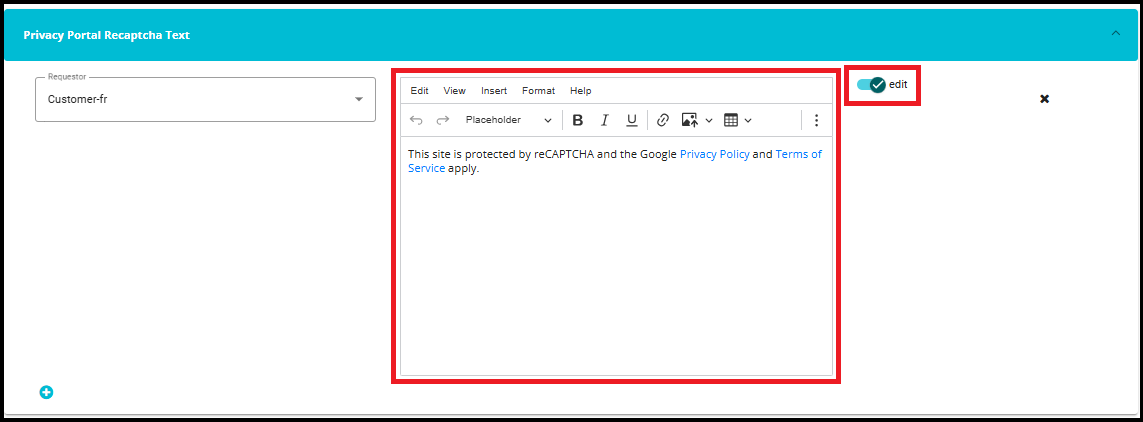Viewport: 1143px width, 422px height.
Task: Collapse the Privacy Portal Recaptcha Text section
Action: (1116, 34)
